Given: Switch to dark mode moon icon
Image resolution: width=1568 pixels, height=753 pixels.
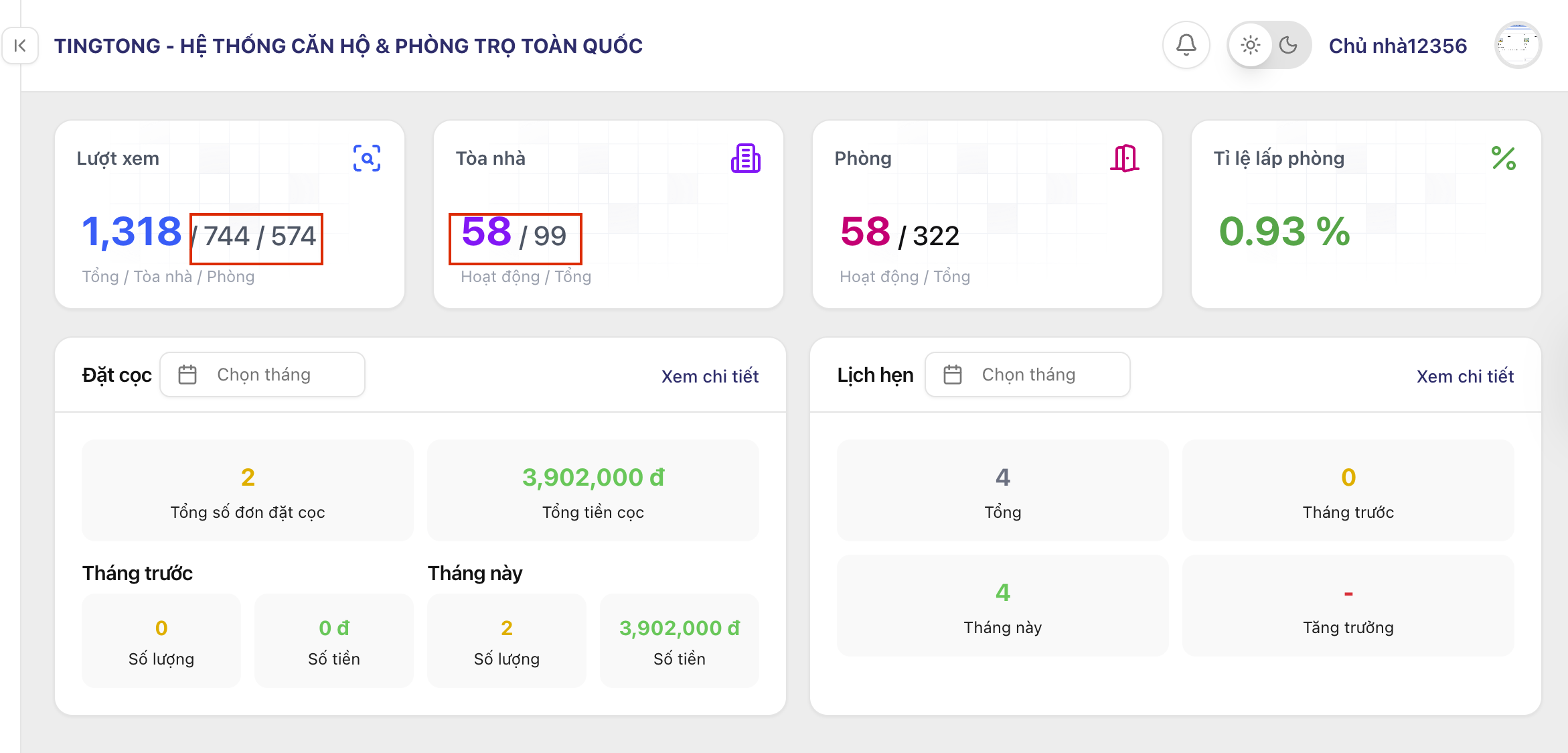Looking at the screenshot, I should point(1288,45).
